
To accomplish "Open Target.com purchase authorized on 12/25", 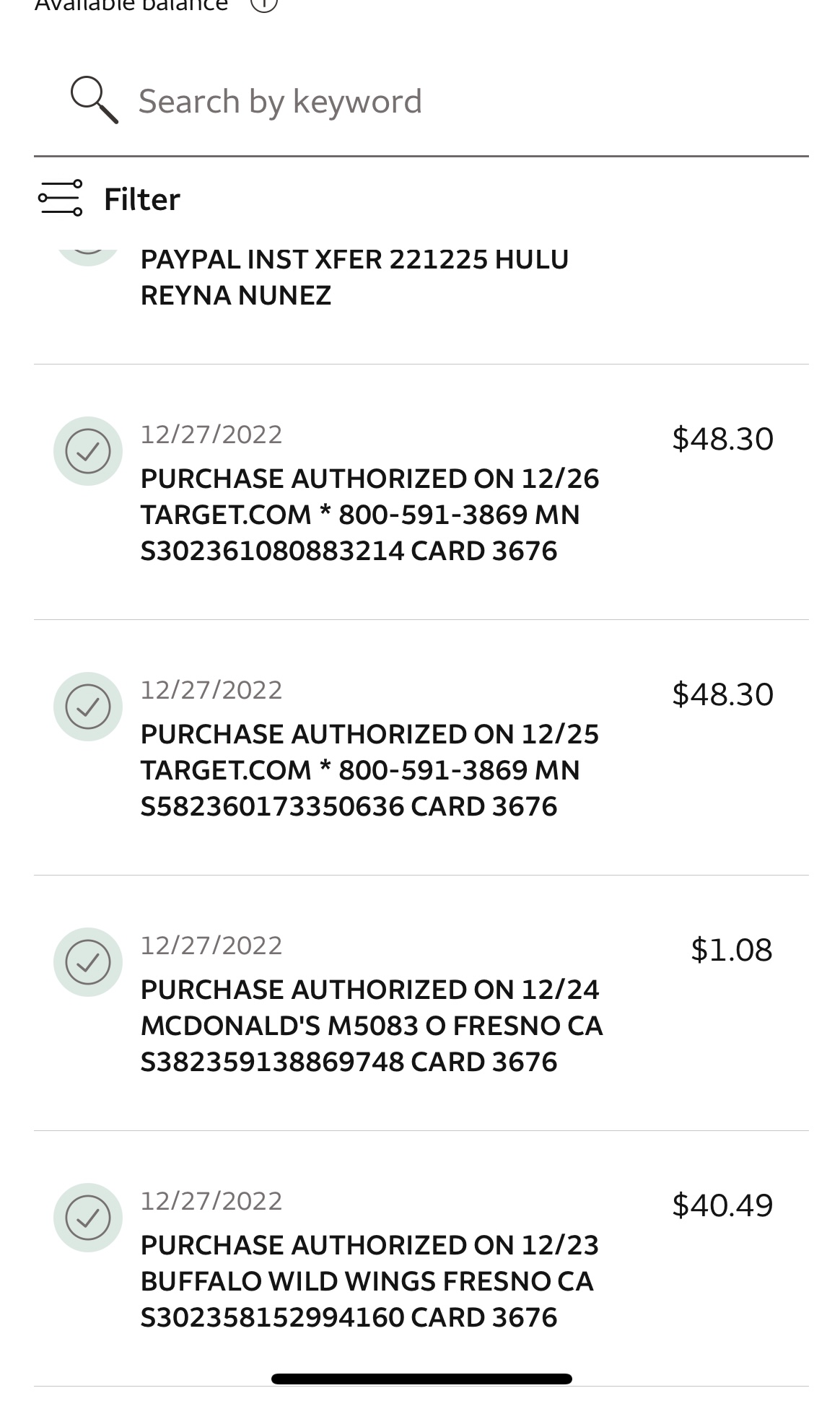I will (x=369, y=770).
